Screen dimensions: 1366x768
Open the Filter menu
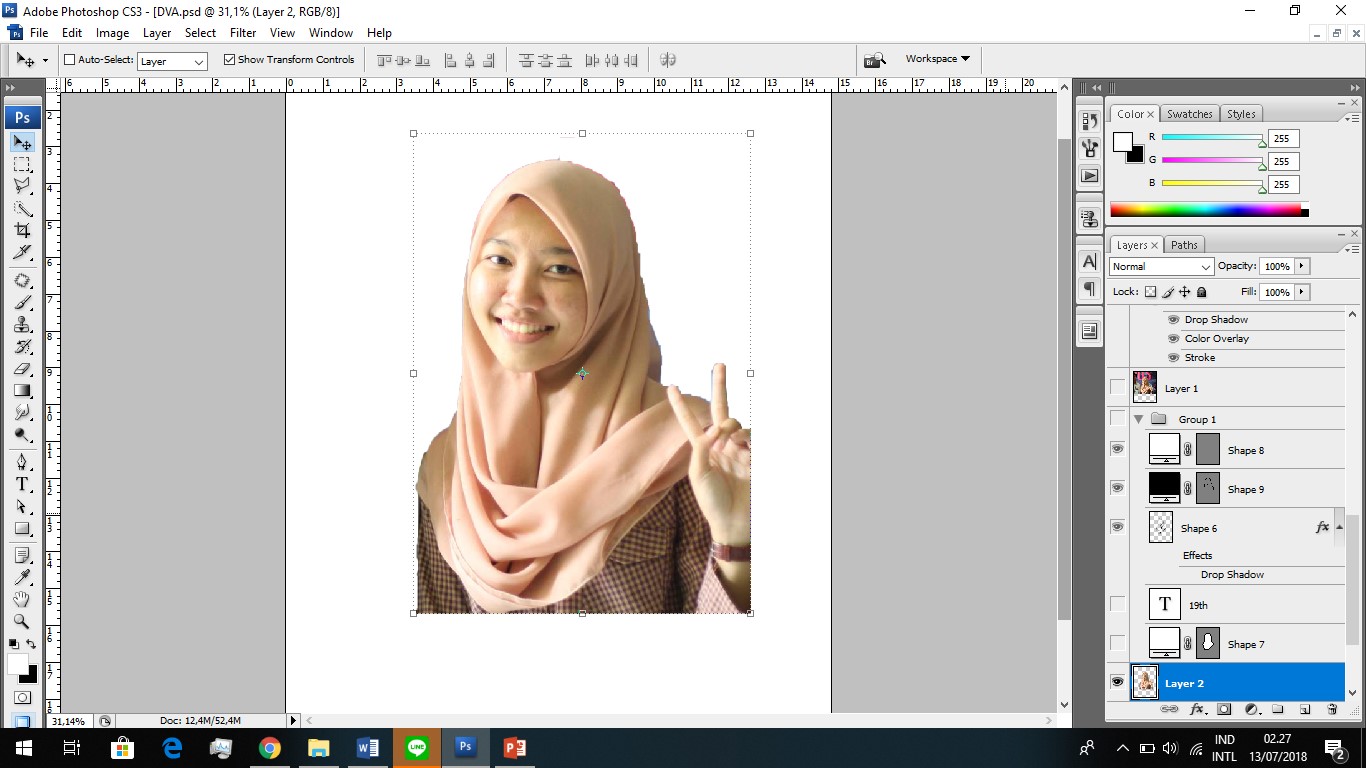243,33
